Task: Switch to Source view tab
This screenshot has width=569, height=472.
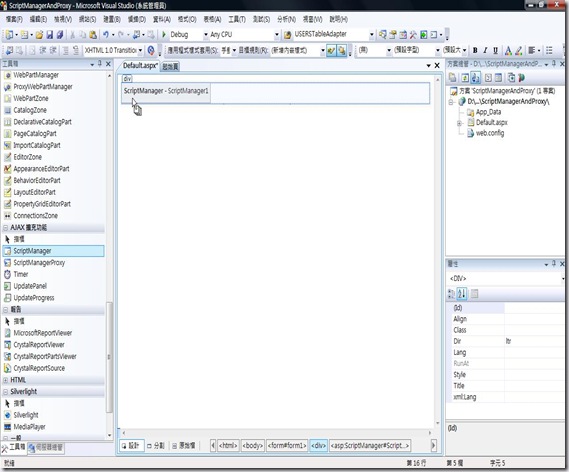Action: pos(184,445)
